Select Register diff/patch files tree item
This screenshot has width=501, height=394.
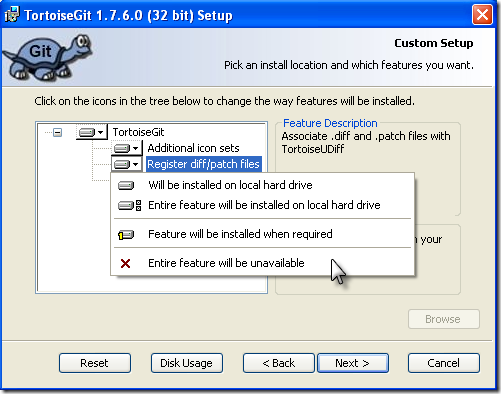coord(203,164)
